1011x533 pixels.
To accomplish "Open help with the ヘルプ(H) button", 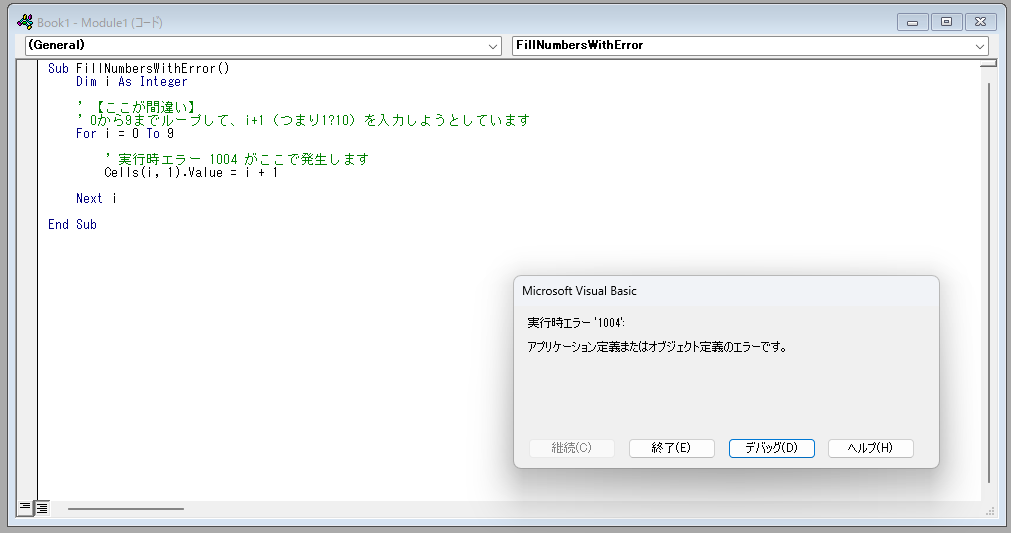I will (x=870, y=448).
